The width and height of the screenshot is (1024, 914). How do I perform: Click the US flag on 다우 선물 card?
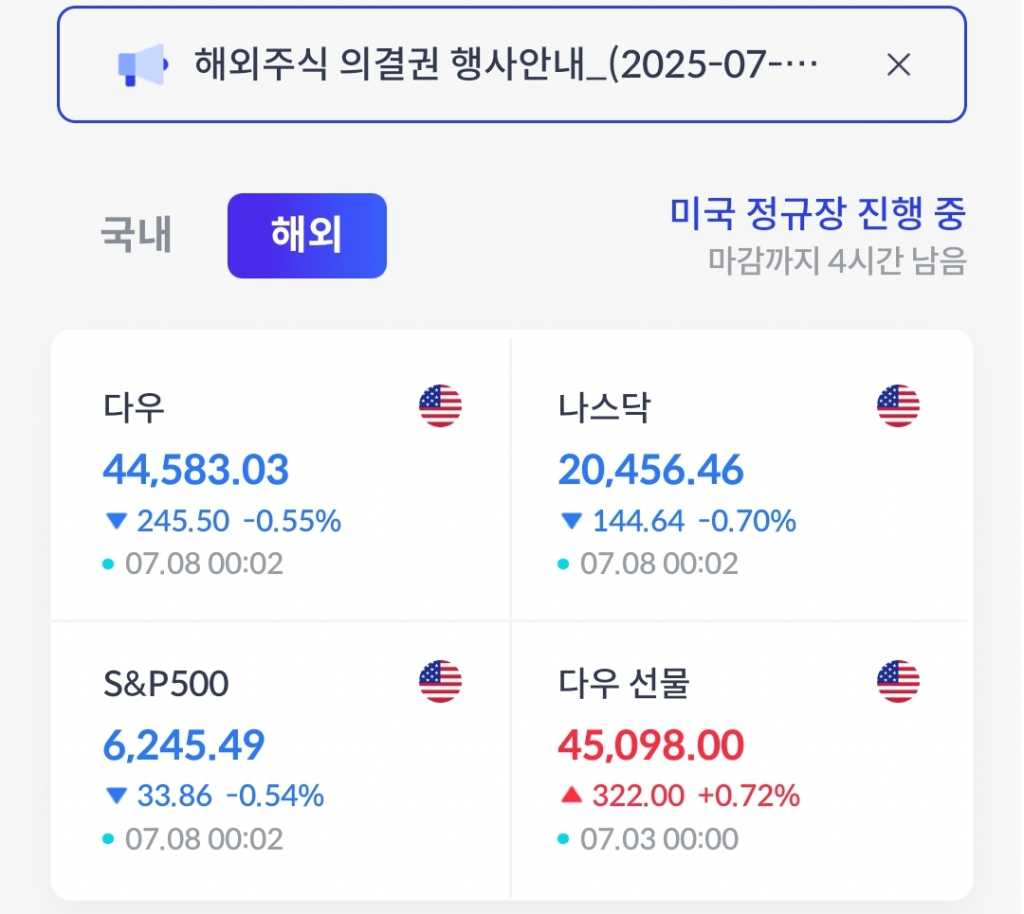tap(898, 682)
